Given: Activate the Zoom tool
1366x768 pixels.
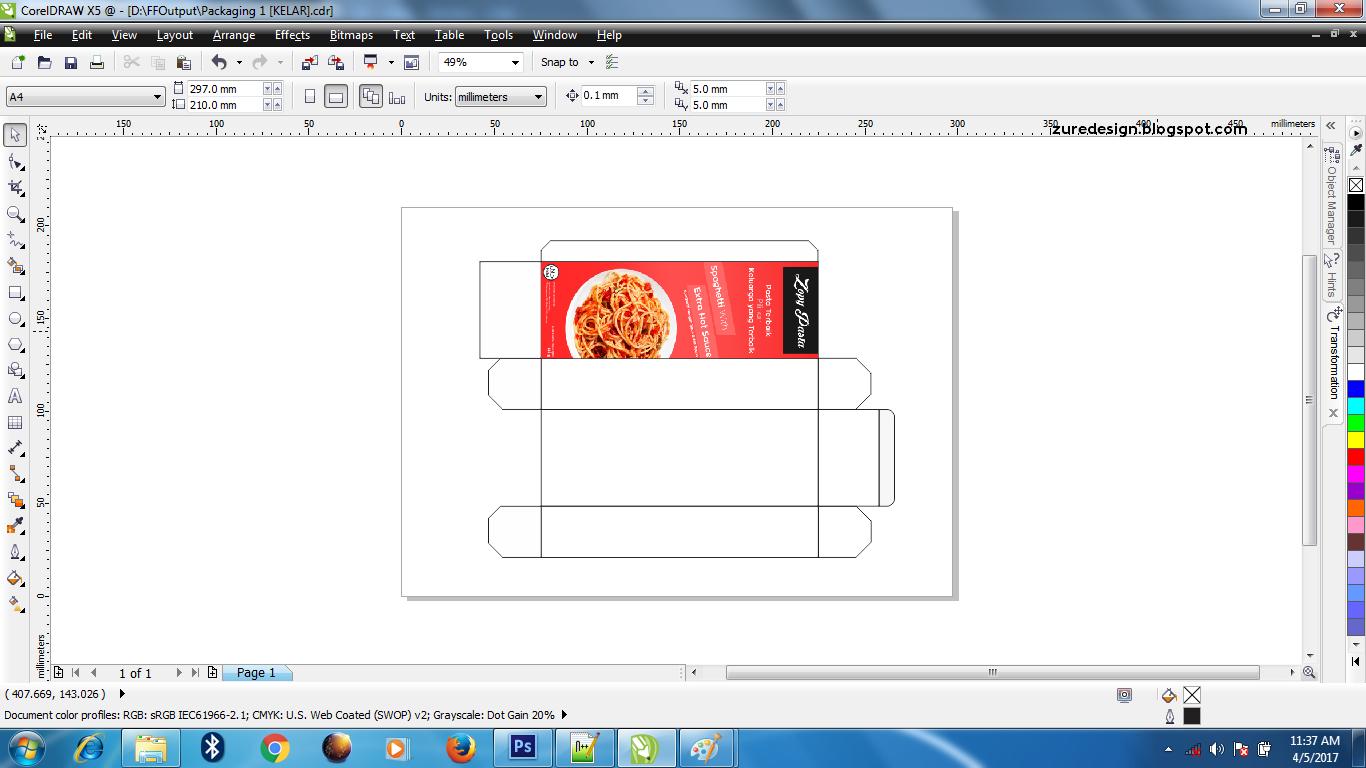Looking at the screenshot, I should click(x=14, y=213).
